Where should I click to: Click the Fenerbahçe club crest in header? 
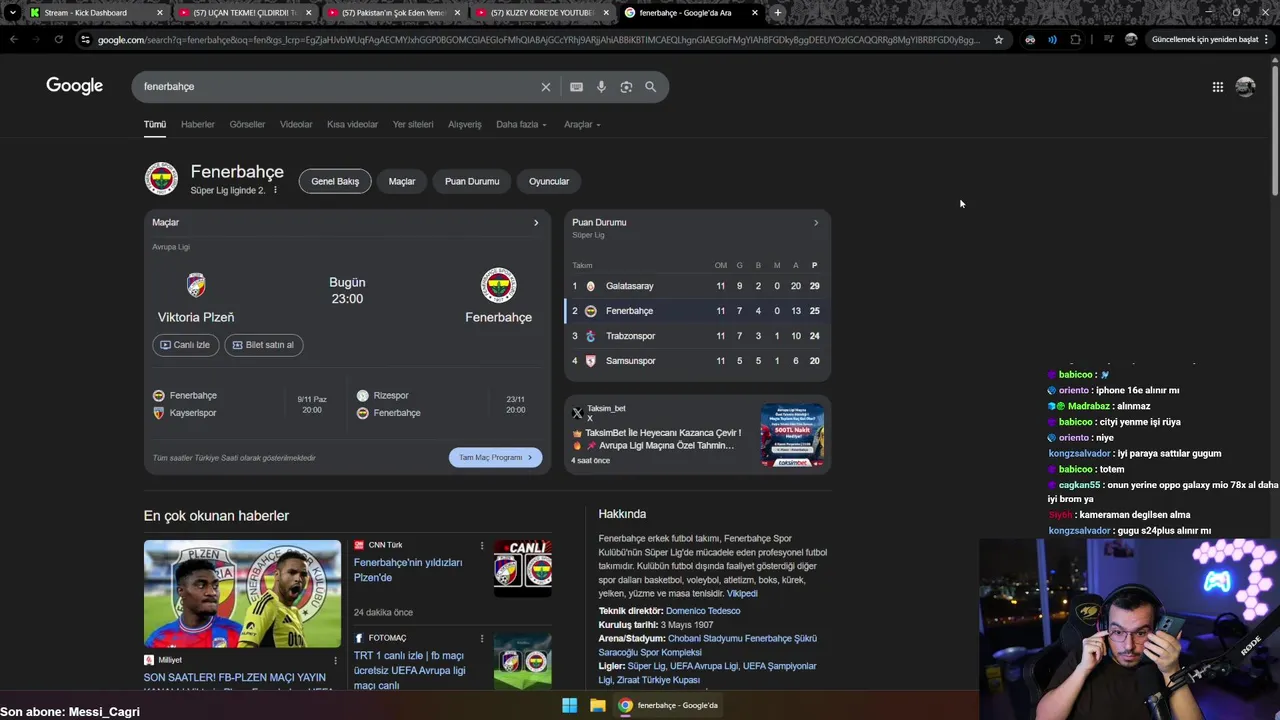(x=161, y=179)
